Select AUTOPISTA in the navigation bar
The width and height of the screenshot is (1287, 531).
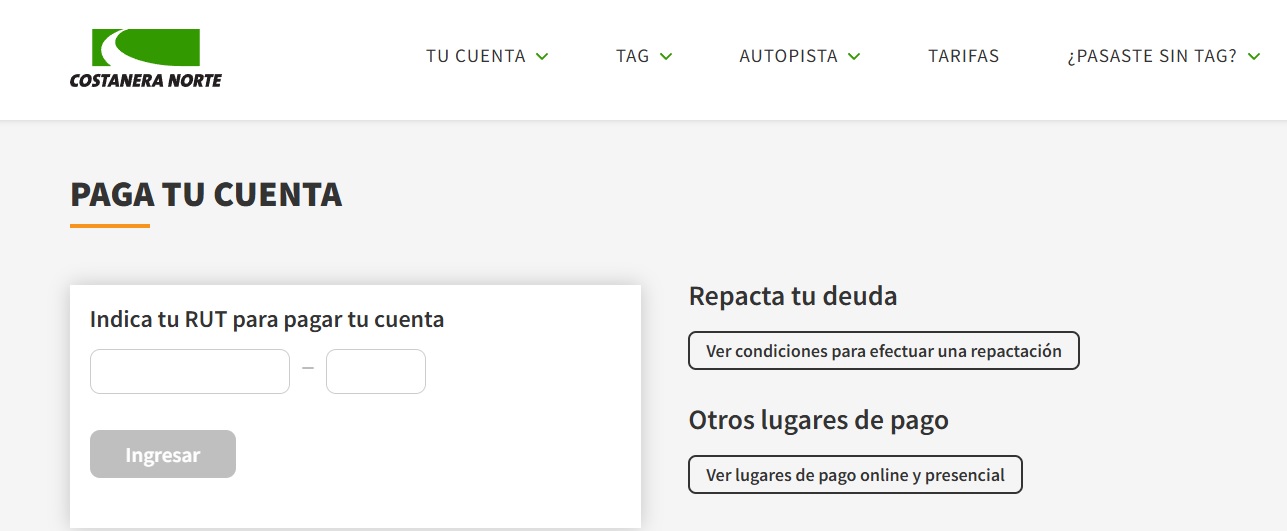[788, 56]
